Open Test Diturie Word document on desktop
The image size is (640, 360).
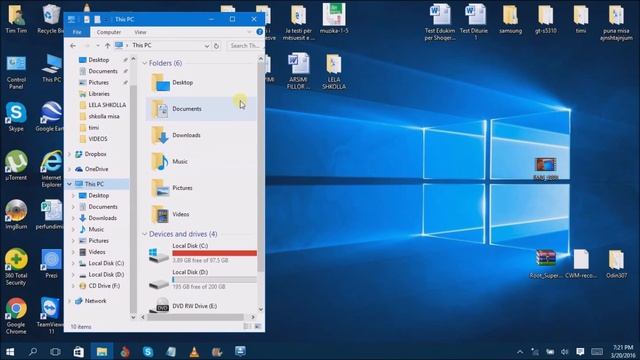475,22
